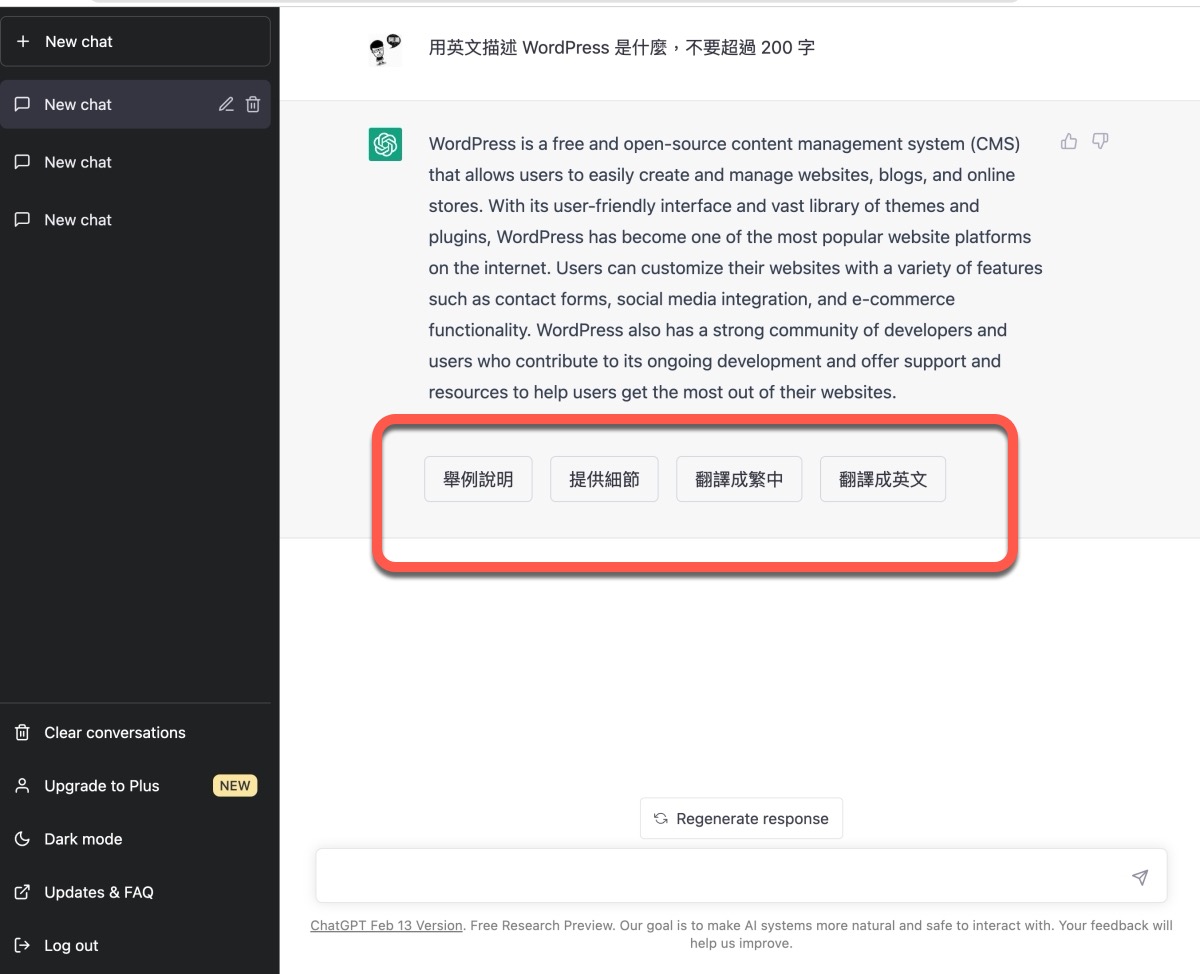
Task: Click the 提供細節 button
Action: pyautogui.click(x=604, y=479)
